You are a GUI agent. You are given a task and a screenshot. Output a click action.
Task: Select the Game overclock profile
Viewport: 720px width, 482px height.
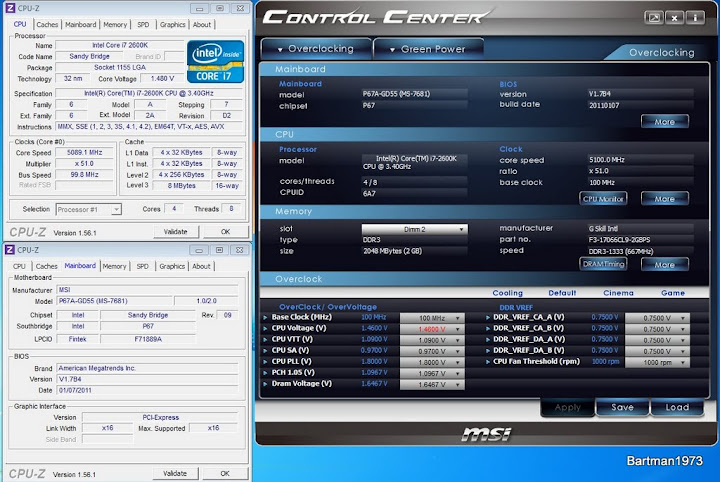coord(672,293)
